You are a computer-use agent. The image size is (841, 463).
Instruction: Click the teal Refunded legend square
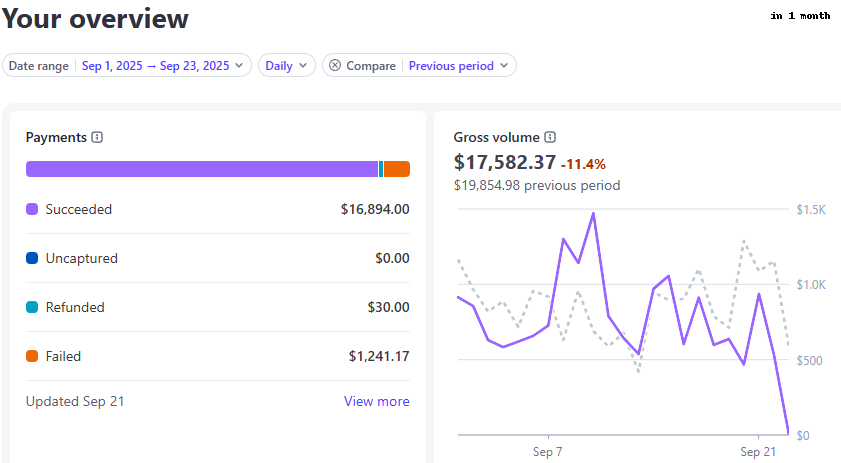point(32,308)
